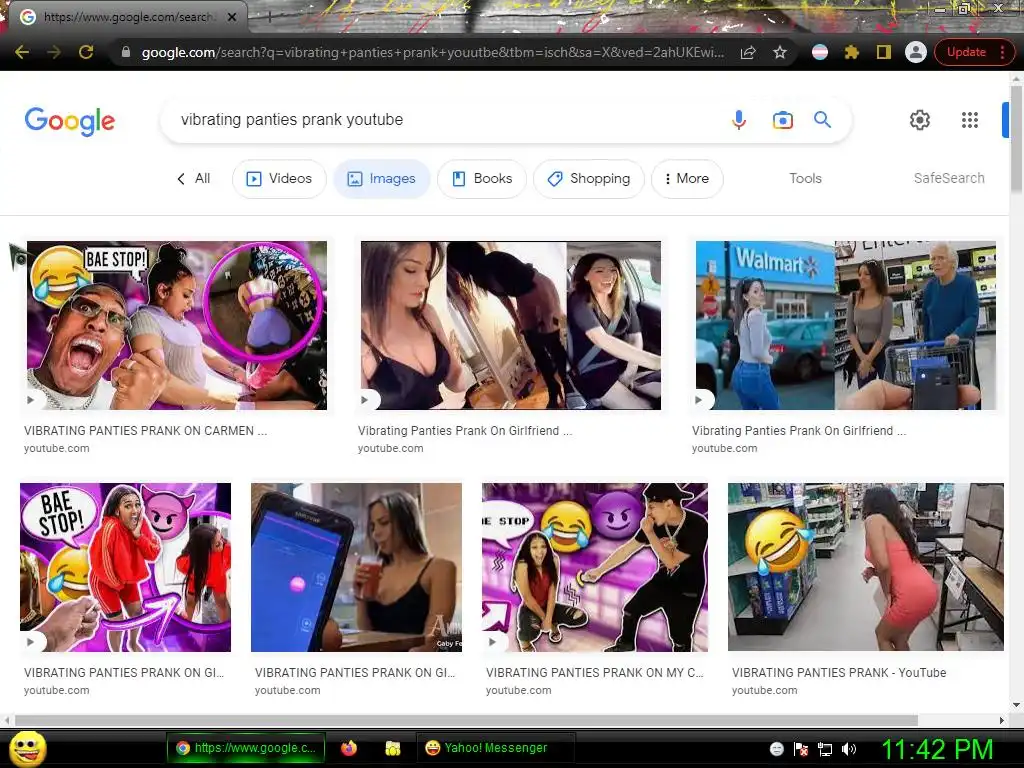Go back to All results tab

(194, 178)
